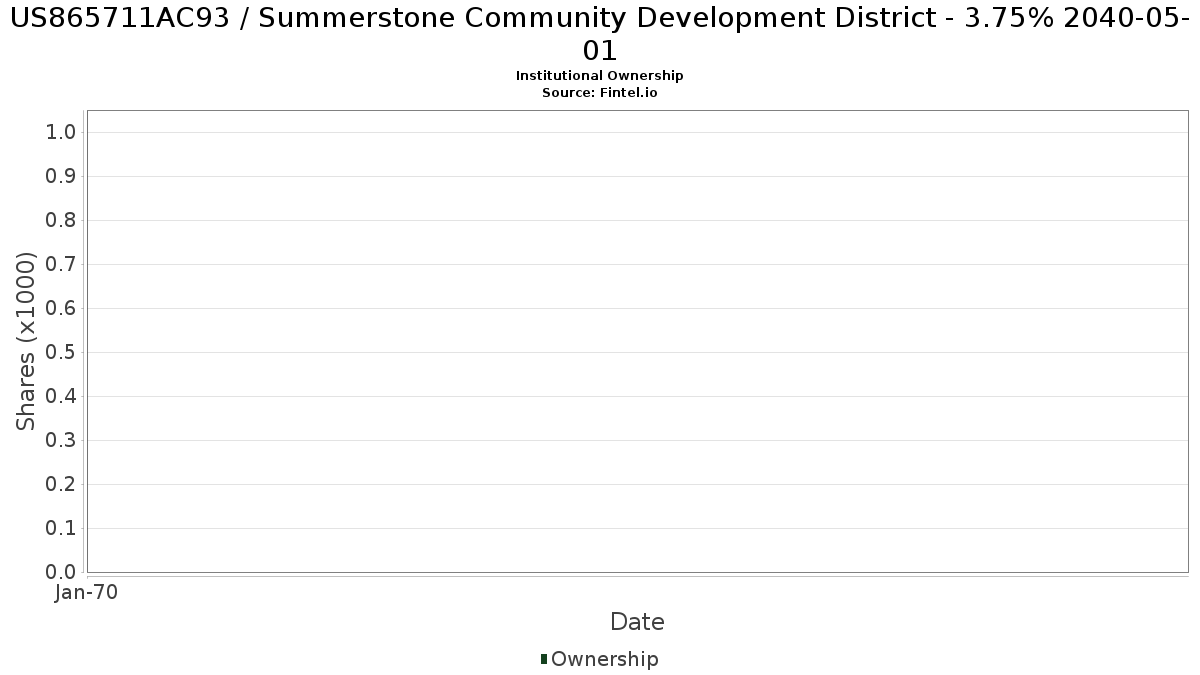Click the Summerstone Community Development District chart title
This screenshot has width=1200, height=675.
point(600,33)
